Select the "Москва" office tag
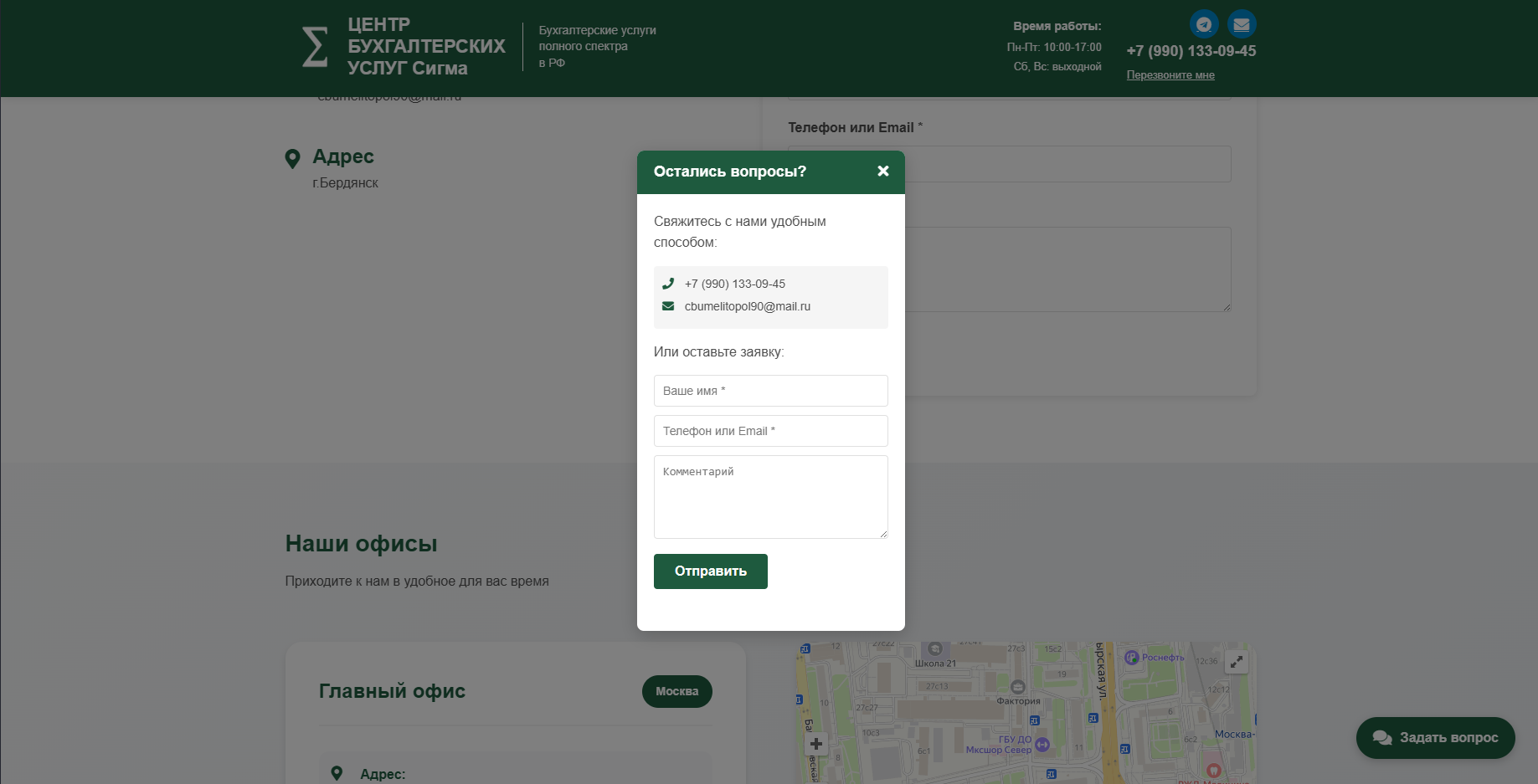The width and height of the screenshot is (1538, 784). [677, 691]
